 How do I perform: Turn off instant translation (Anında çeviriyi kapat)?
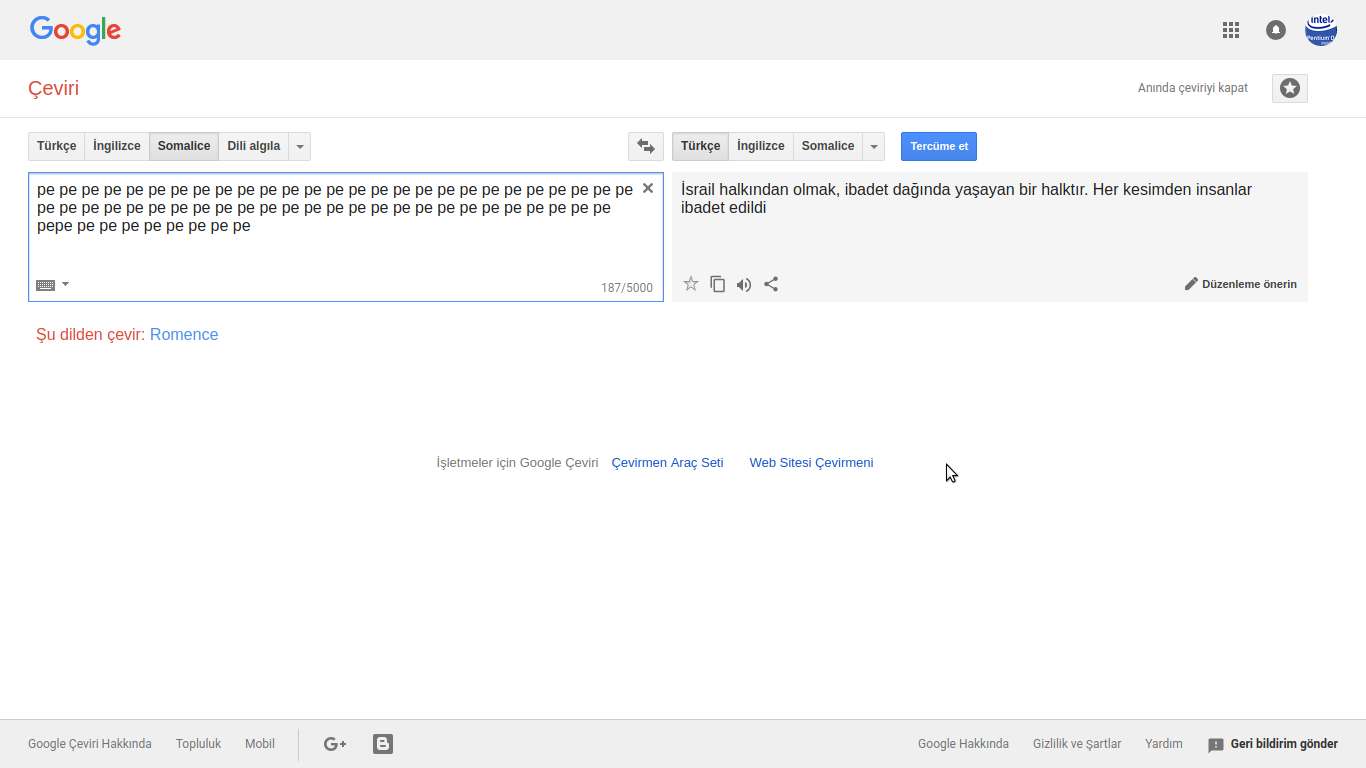click(1193, 88)
